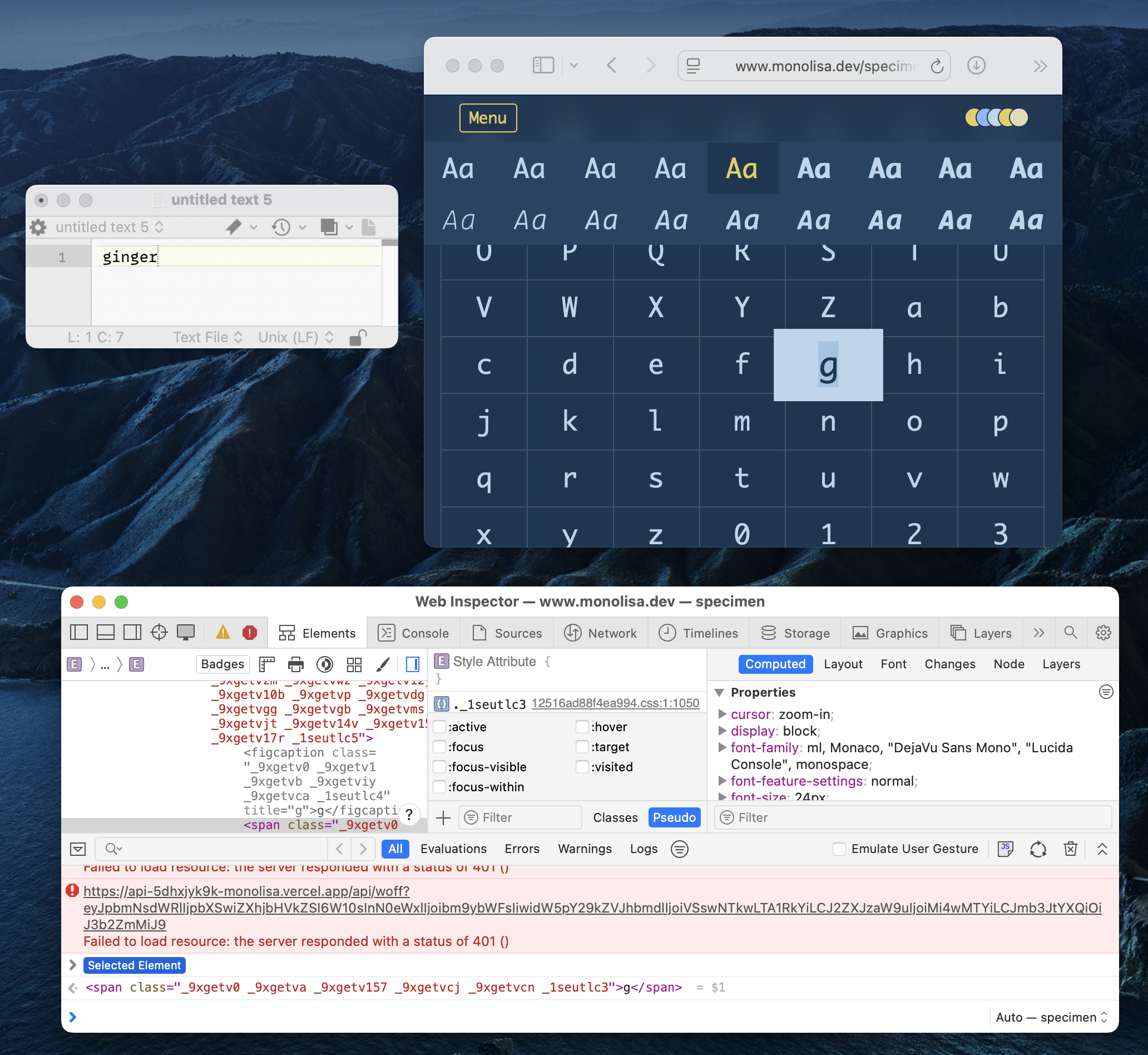Click the highlighted g glyph cell

(828, 365)
